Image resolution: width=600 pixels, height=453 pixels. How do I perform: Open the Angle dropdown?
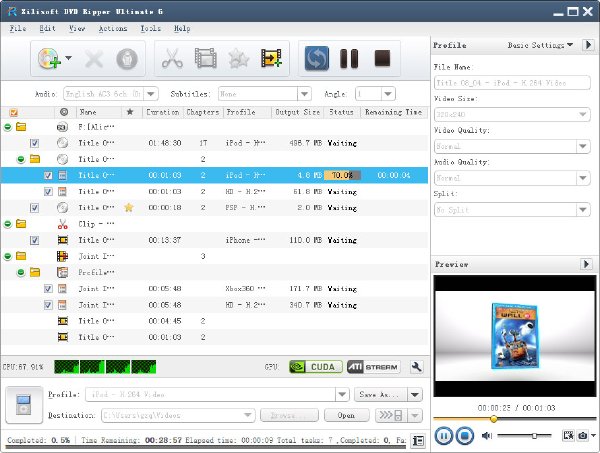click(388, 94)
